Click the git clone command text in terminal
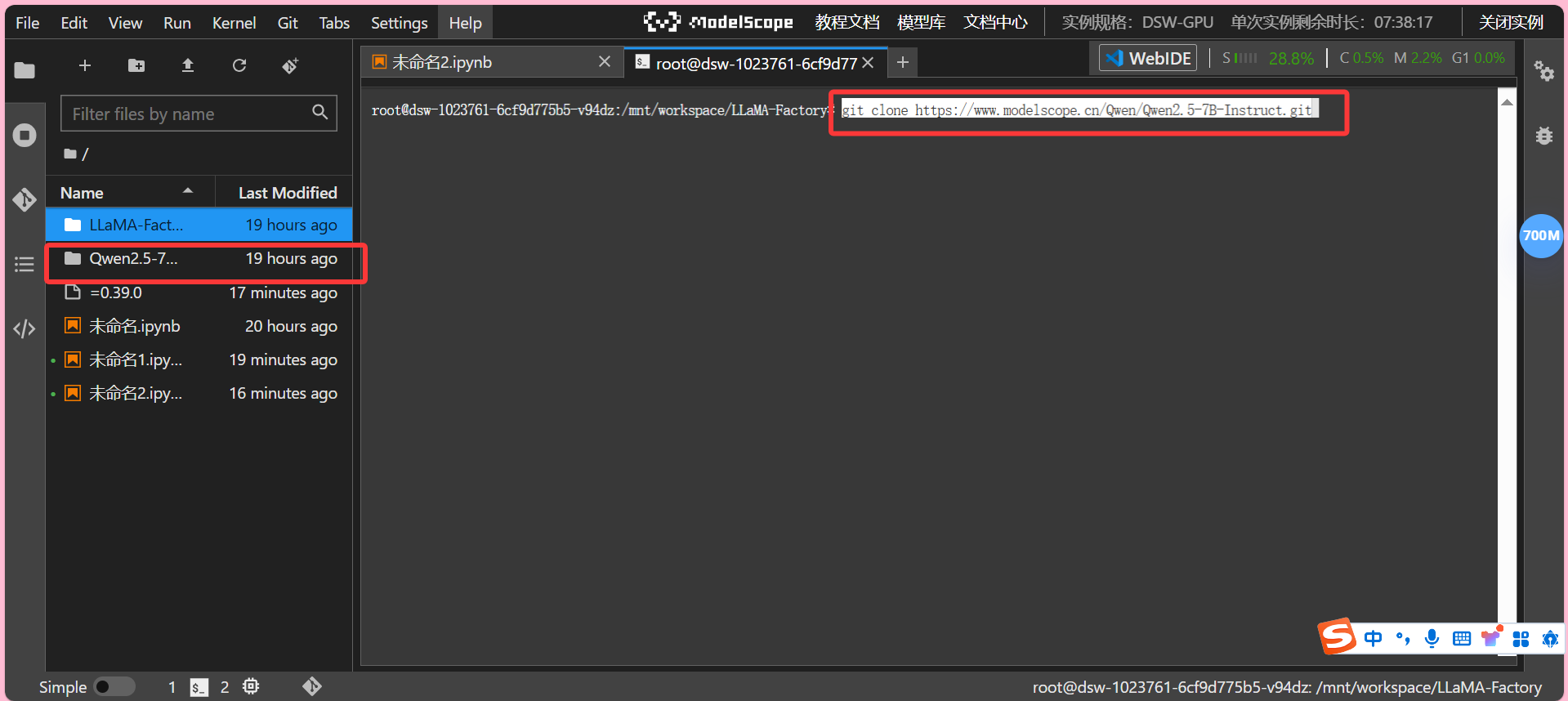Screen dimensions: 1568x701 pos(1076,109)
